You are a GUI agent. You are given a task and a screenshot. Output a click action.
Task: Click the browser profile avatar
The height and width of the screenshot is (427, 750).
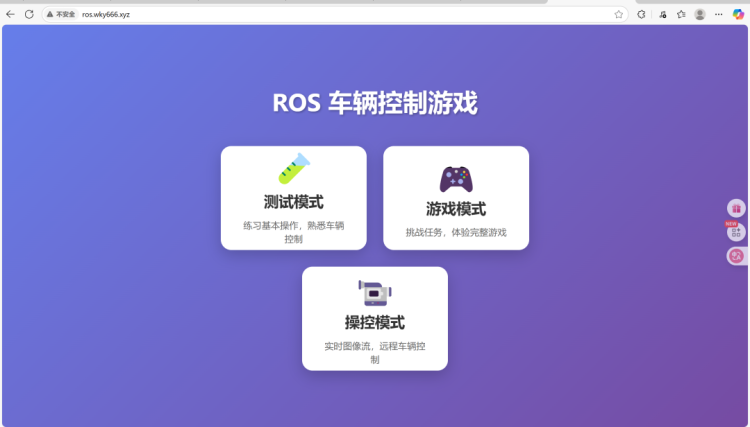click(x=700, y=14)
